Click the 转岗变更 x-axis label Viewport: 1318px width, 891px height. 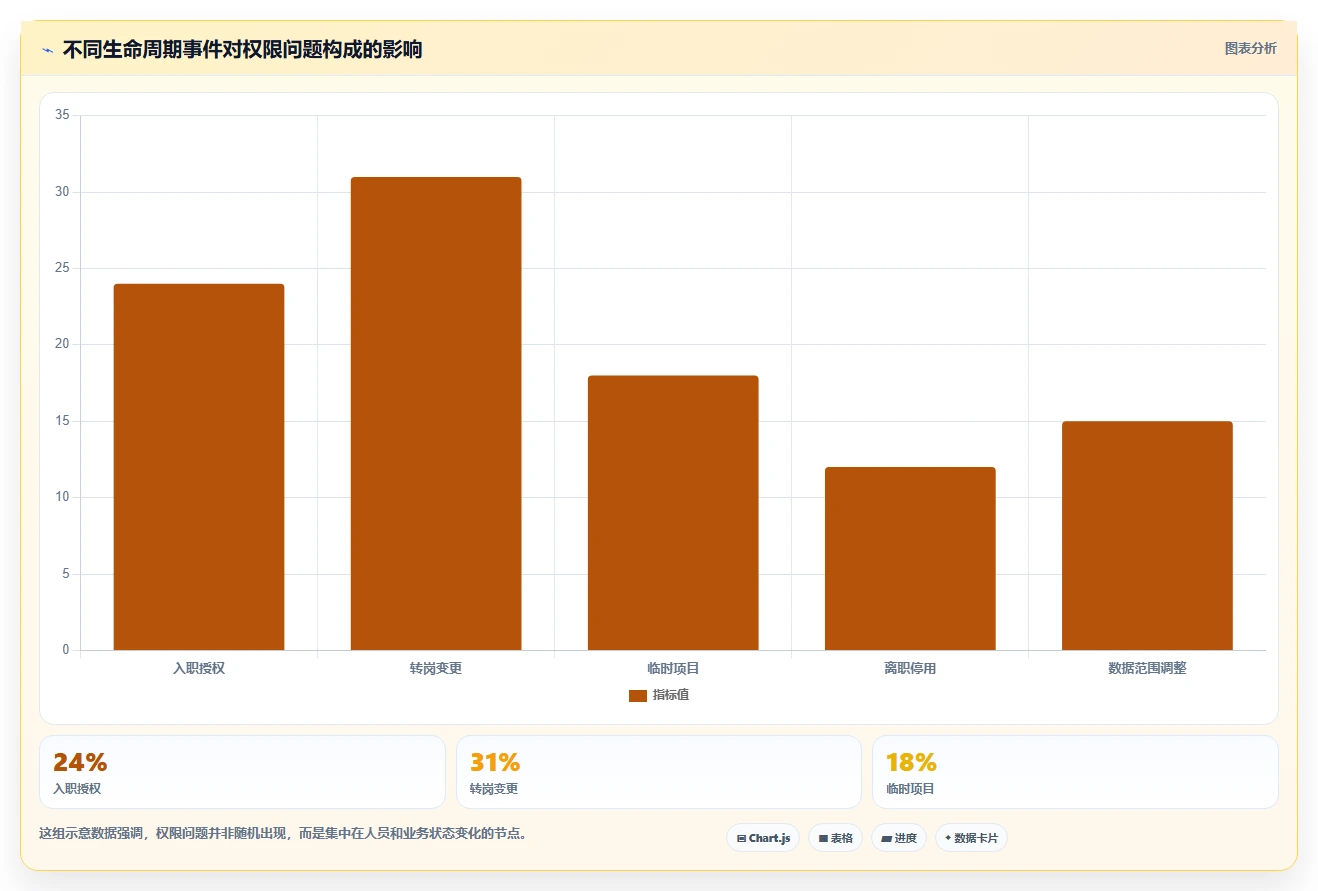coord(436,668)
